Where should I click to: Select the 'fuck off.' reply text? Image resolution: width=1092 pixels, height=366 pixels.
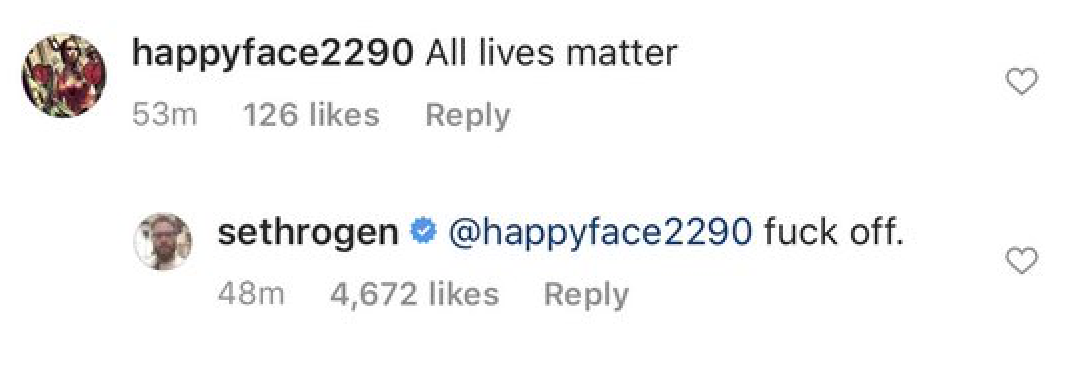coord(834,233)
